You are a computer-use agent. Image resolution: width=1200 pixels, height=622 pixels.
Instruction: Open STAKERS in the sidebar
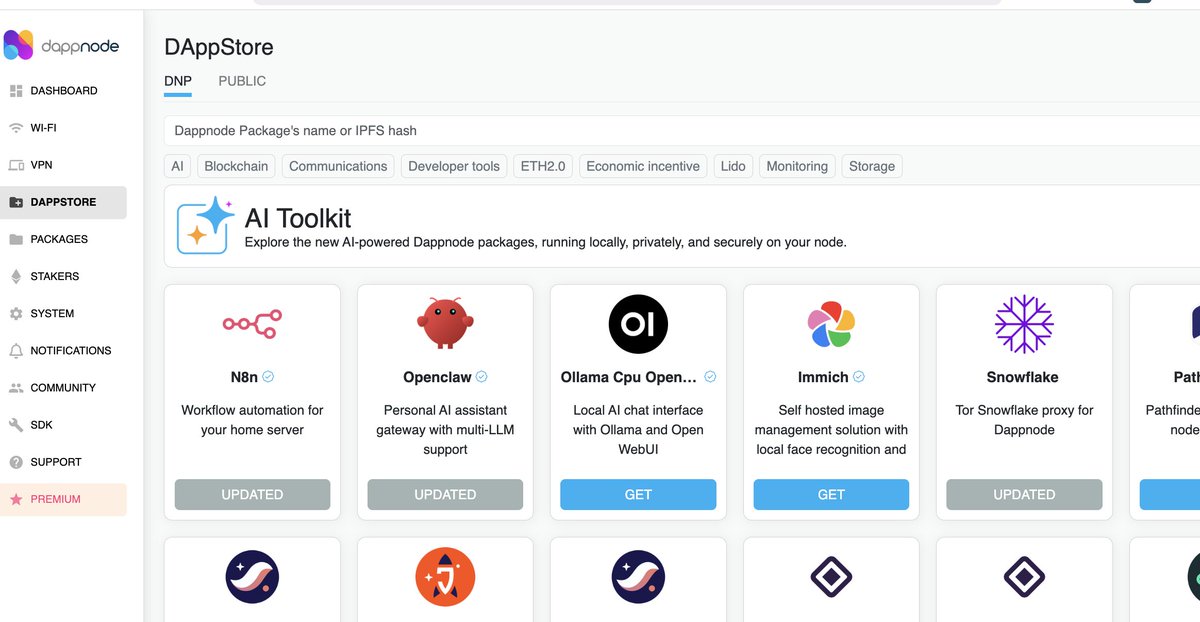coord(64,276)
